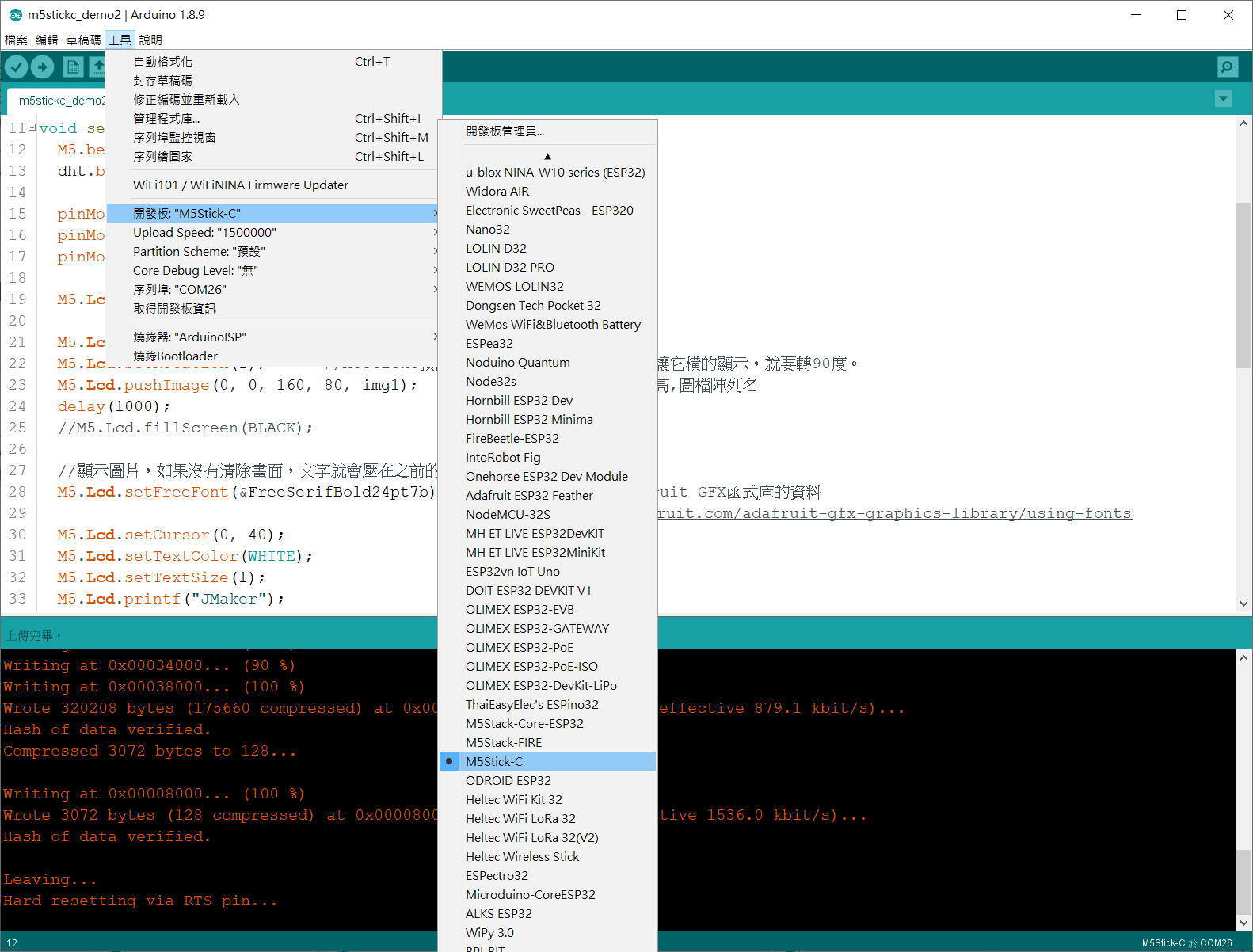
Task: Click the Upload arrow toolbar icon
Action: [43, 67]
